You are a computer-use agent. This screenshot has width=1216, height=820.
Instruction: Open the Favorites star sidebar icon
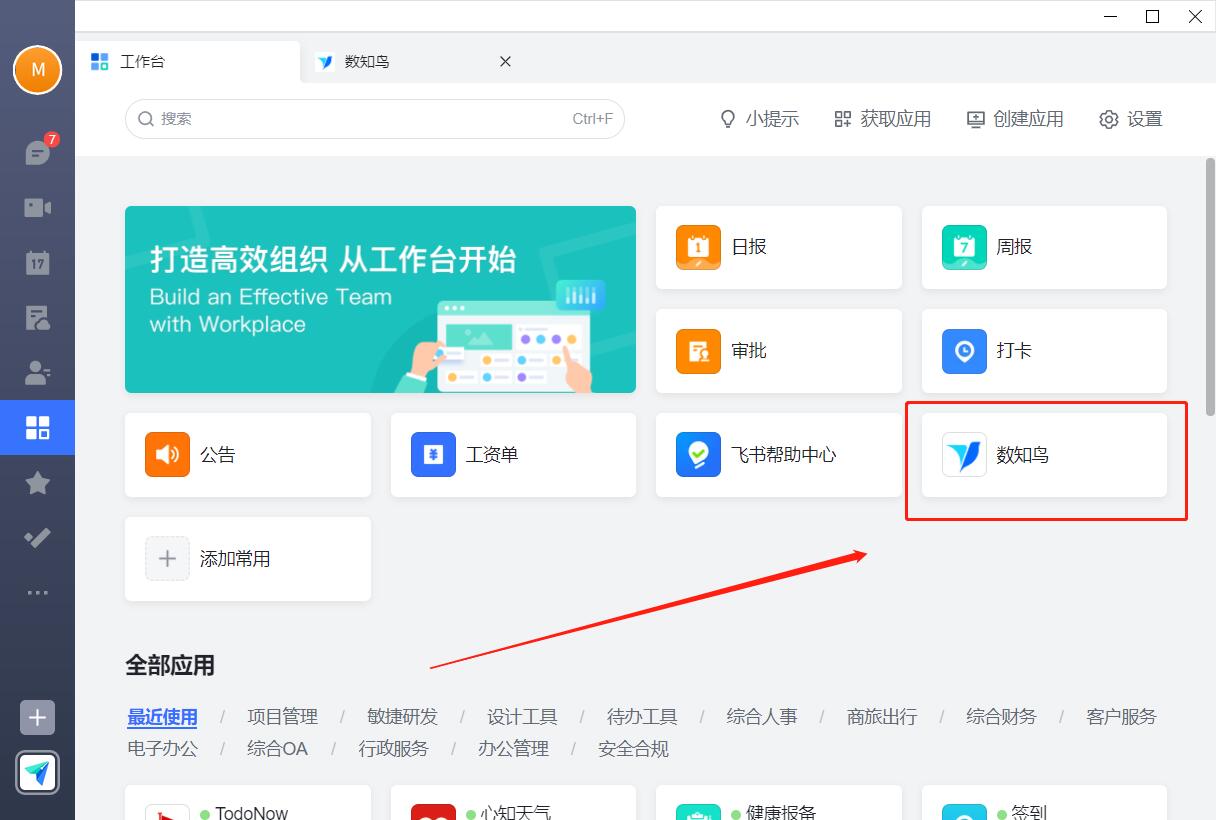[37, 483]
